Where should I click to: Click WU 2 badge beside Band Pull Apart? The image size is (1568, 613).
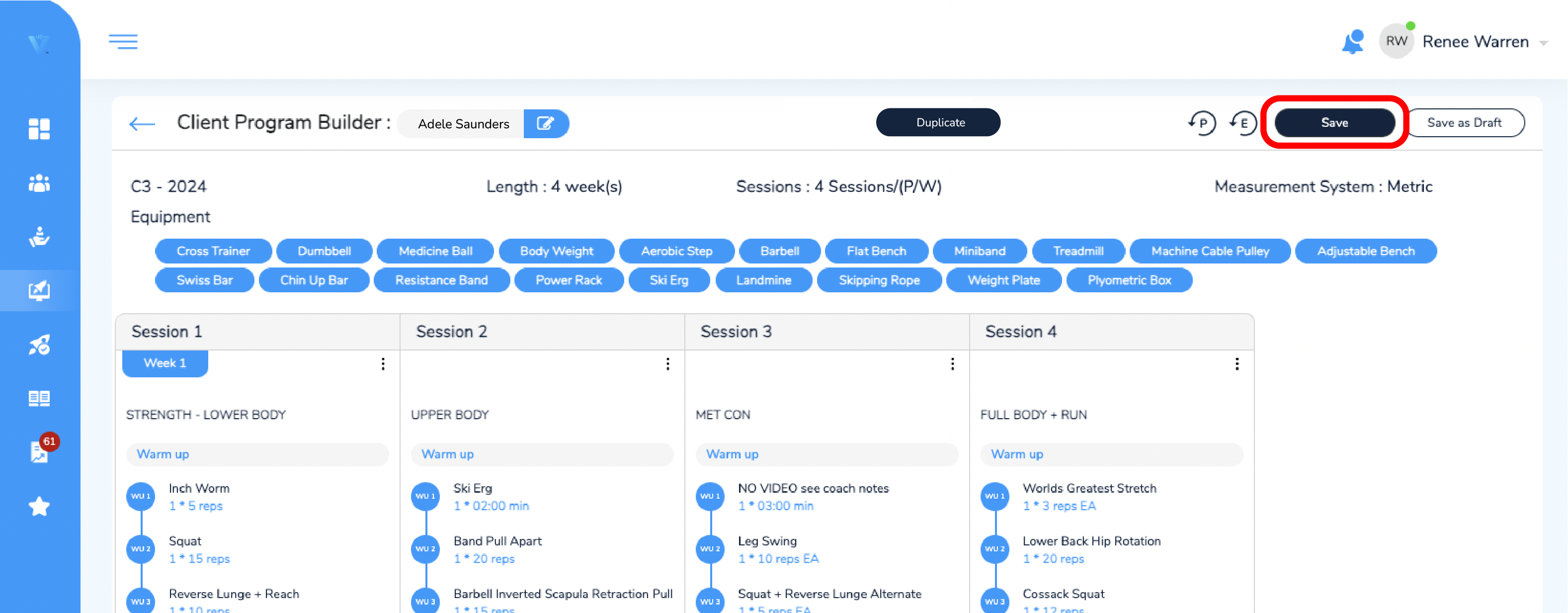(425, 549)
